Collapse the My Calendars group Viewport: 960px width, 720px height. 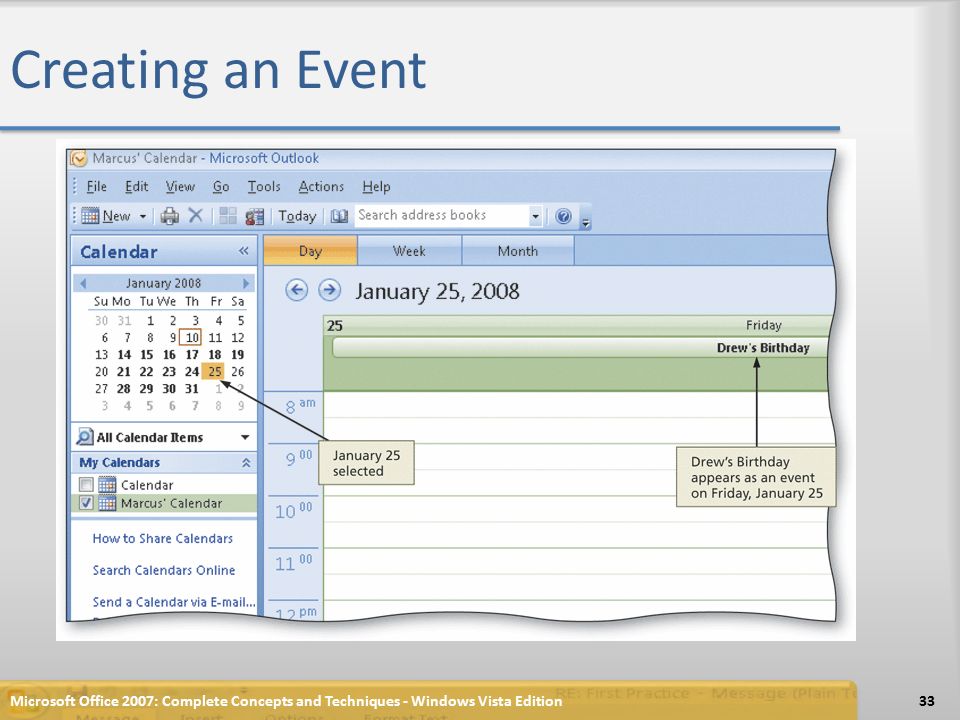click(x=246, y=463)
